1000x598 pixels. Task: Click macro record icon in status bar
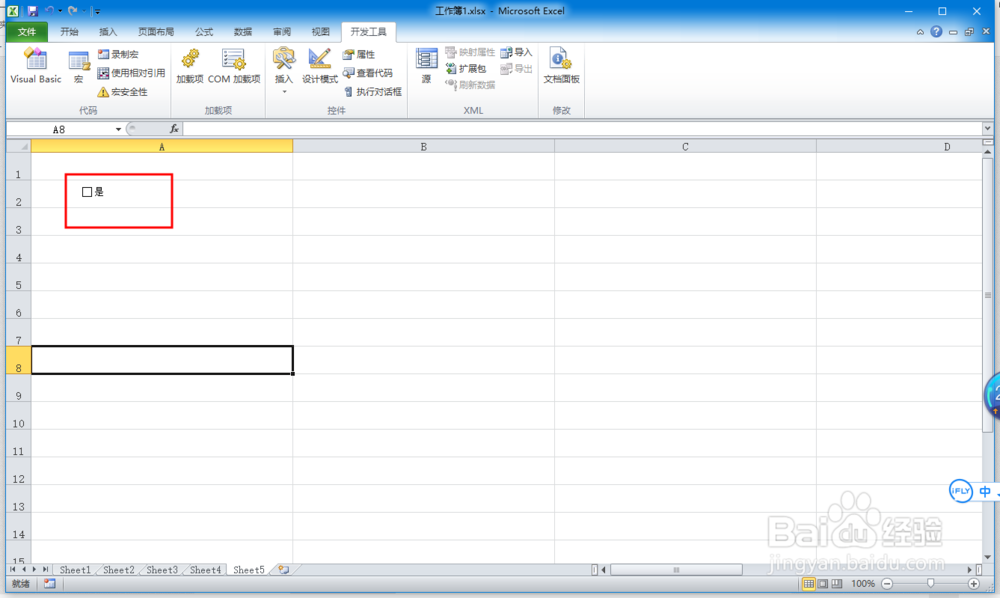click(x=50, y=583)
